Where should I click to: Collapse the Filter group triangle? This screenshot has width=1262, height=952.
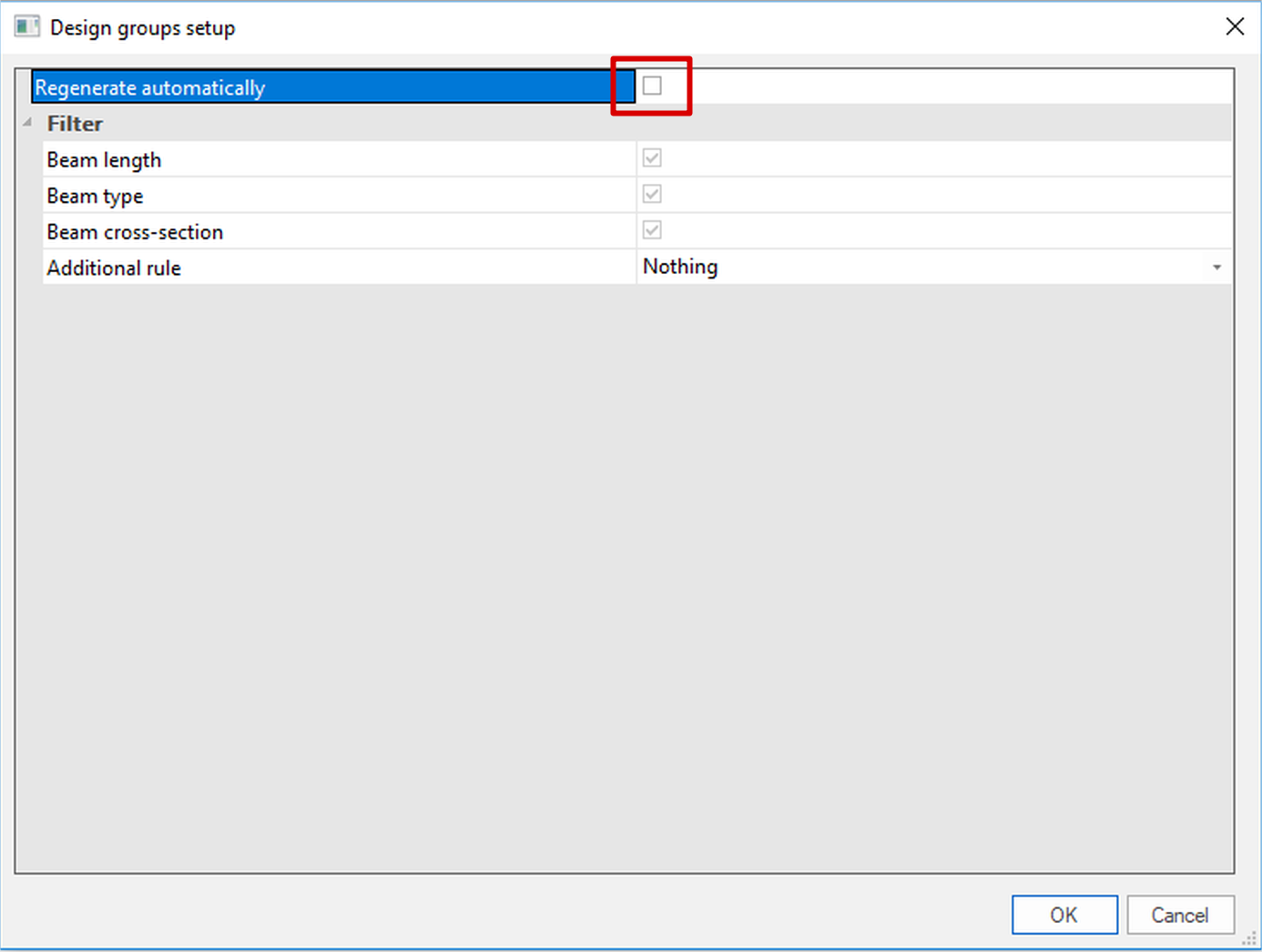tap(27, 123)
